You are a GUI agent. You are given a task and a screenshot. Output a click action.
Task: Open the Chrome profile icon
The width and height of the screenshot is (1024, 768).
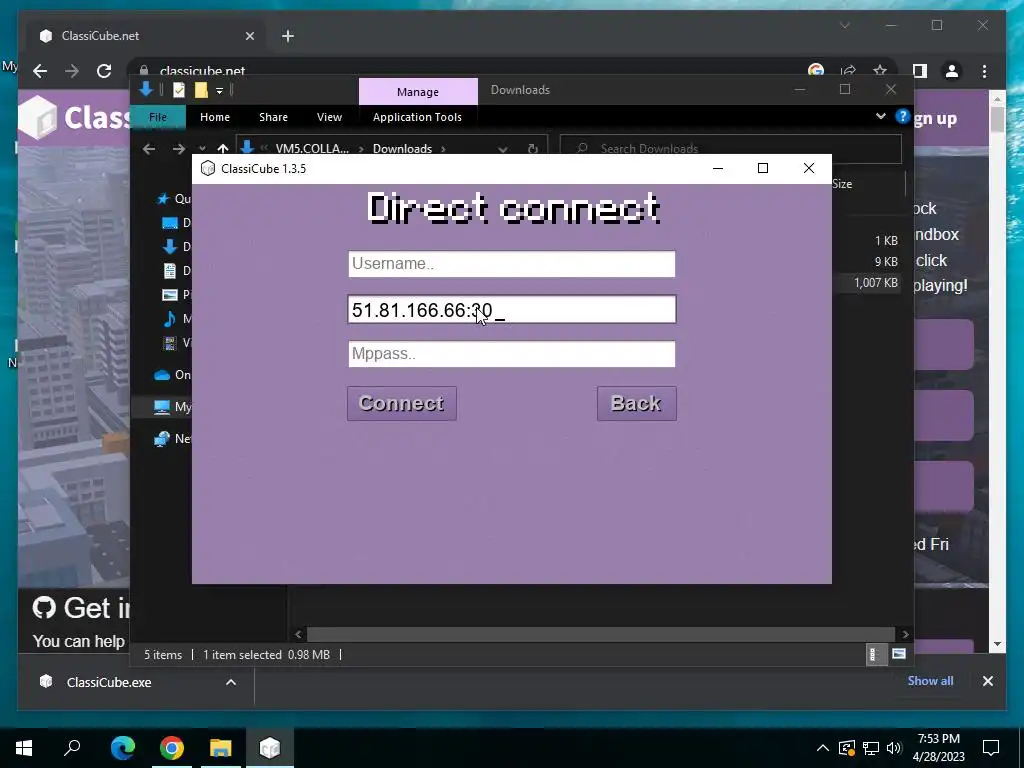tap(952, 71)
